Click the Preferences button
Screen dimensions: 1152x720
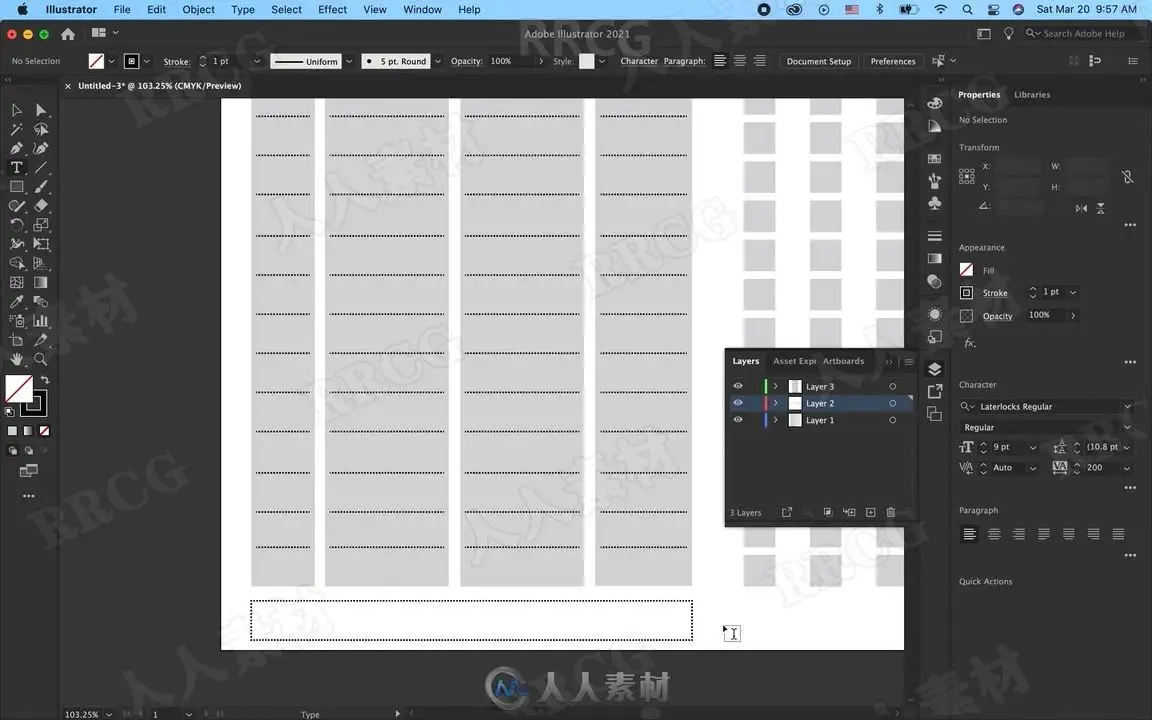click(893, 61)
